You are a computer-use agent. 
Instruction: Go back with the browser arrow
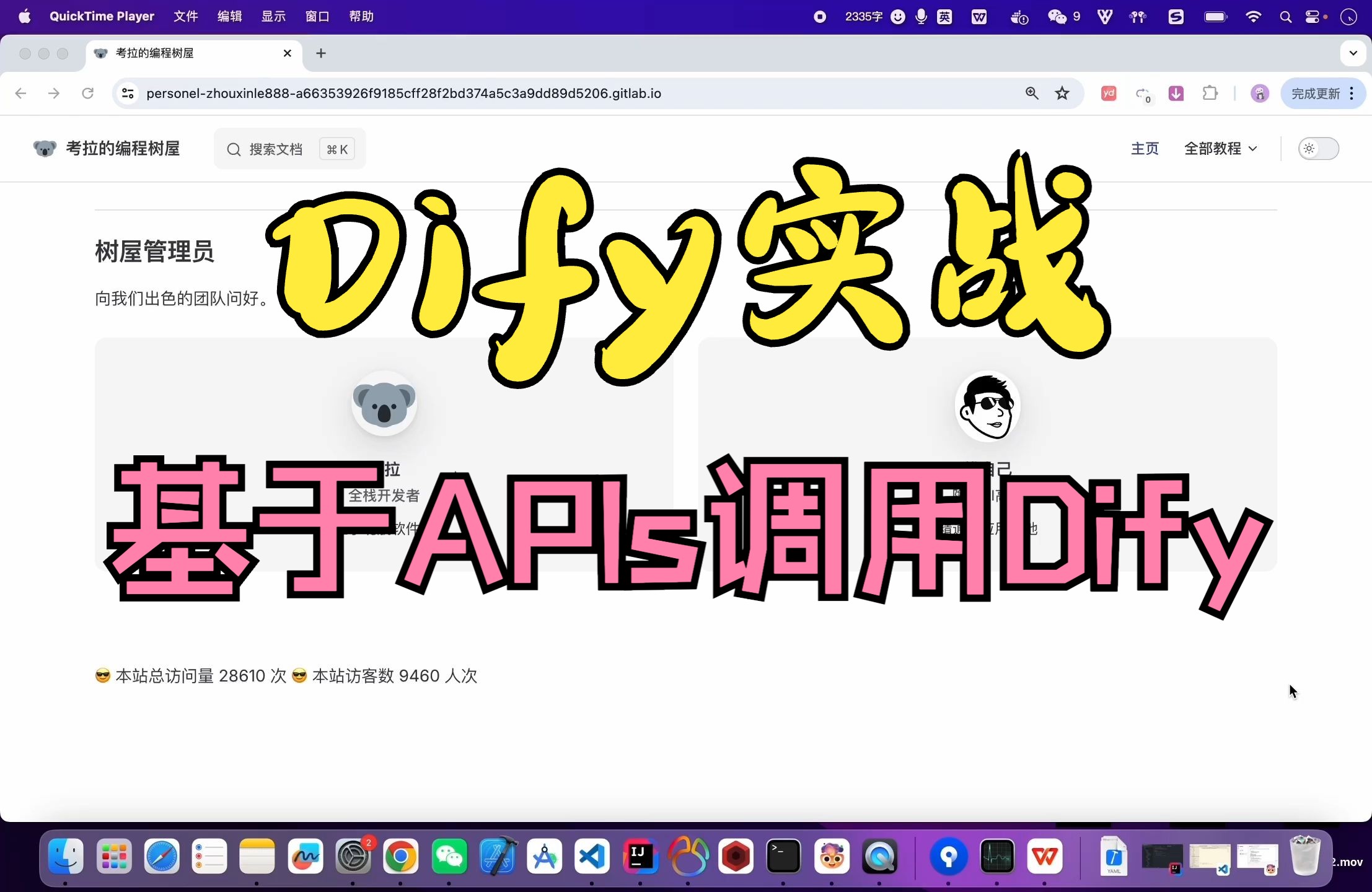(x=20, y=93)
